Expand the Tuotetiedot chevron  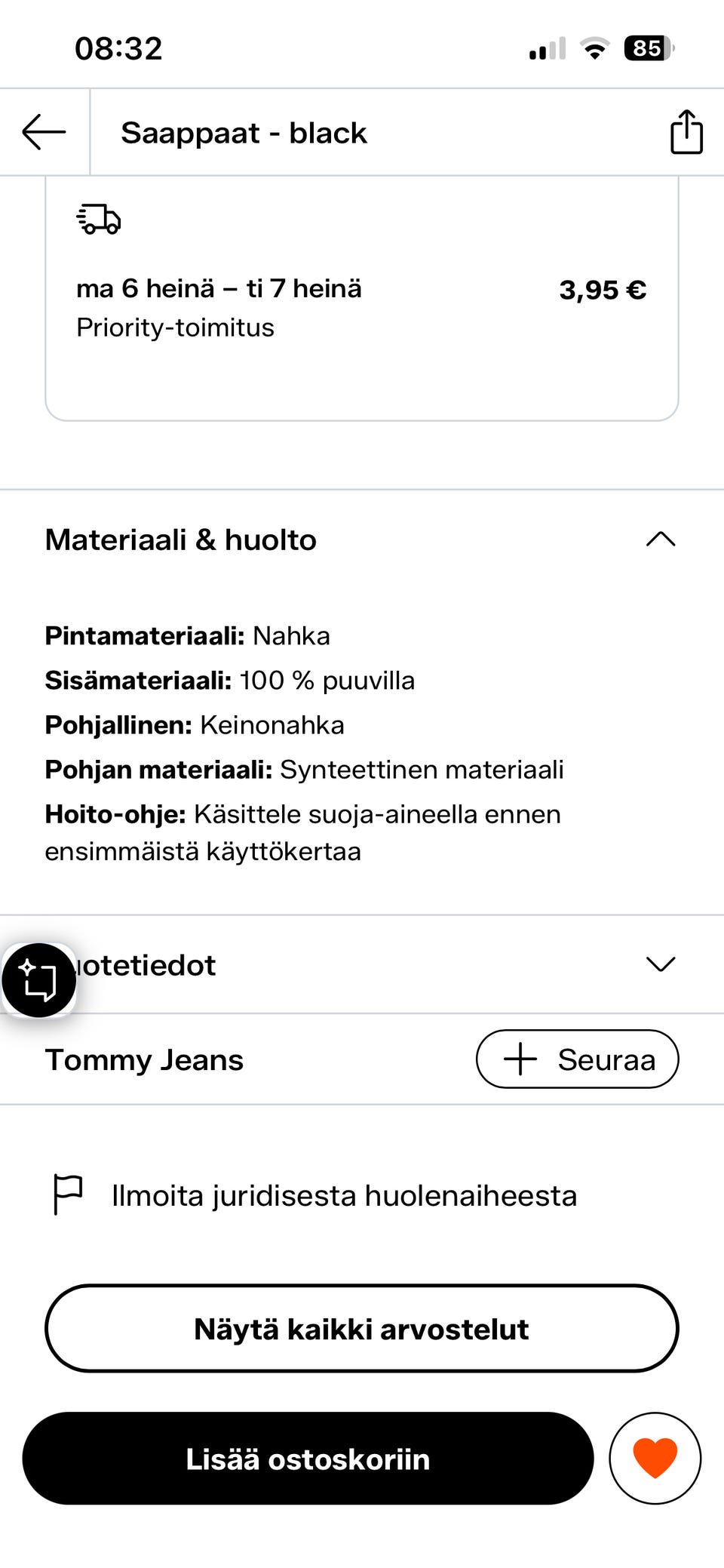(661, 964)
